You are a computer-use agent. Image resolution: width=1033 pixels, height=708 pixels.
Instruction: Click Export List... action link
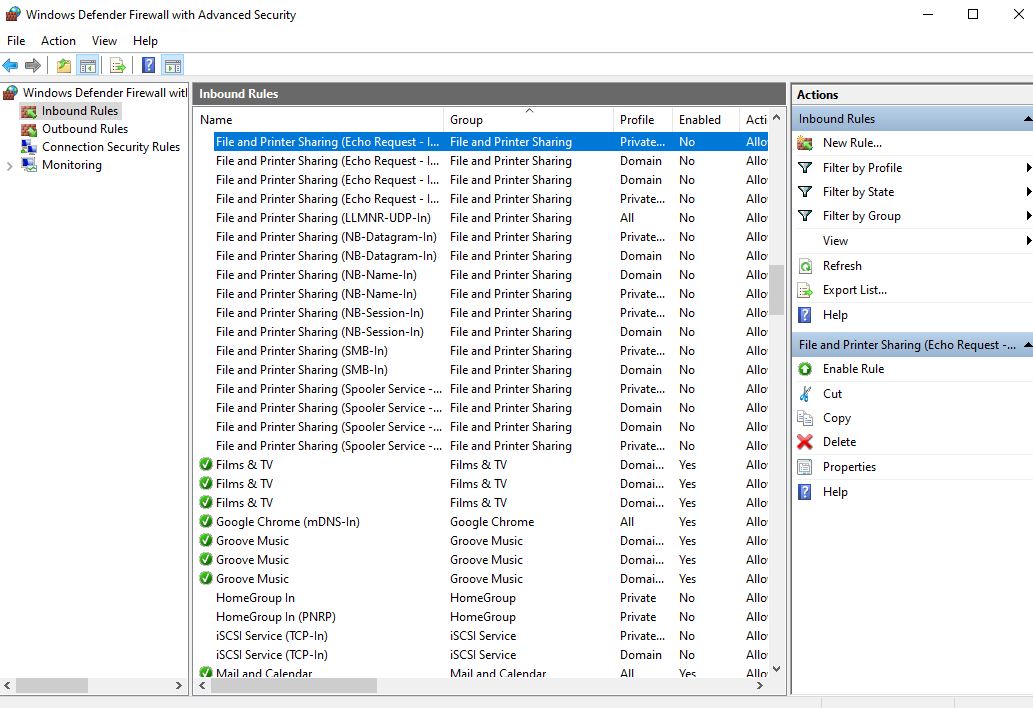(854, 290)
